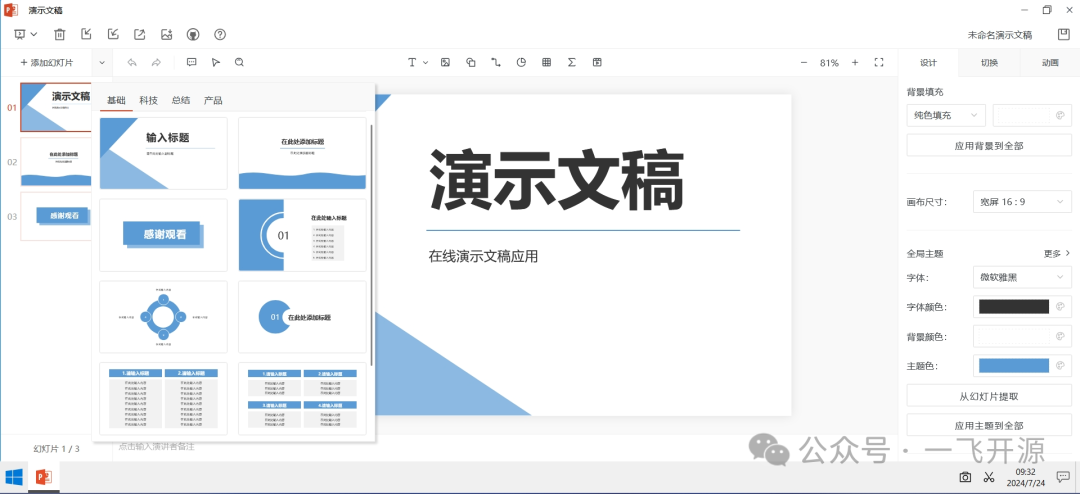Save the presentation with the floppy icon
This screenshot has width=1080, height=494.
1063,35
